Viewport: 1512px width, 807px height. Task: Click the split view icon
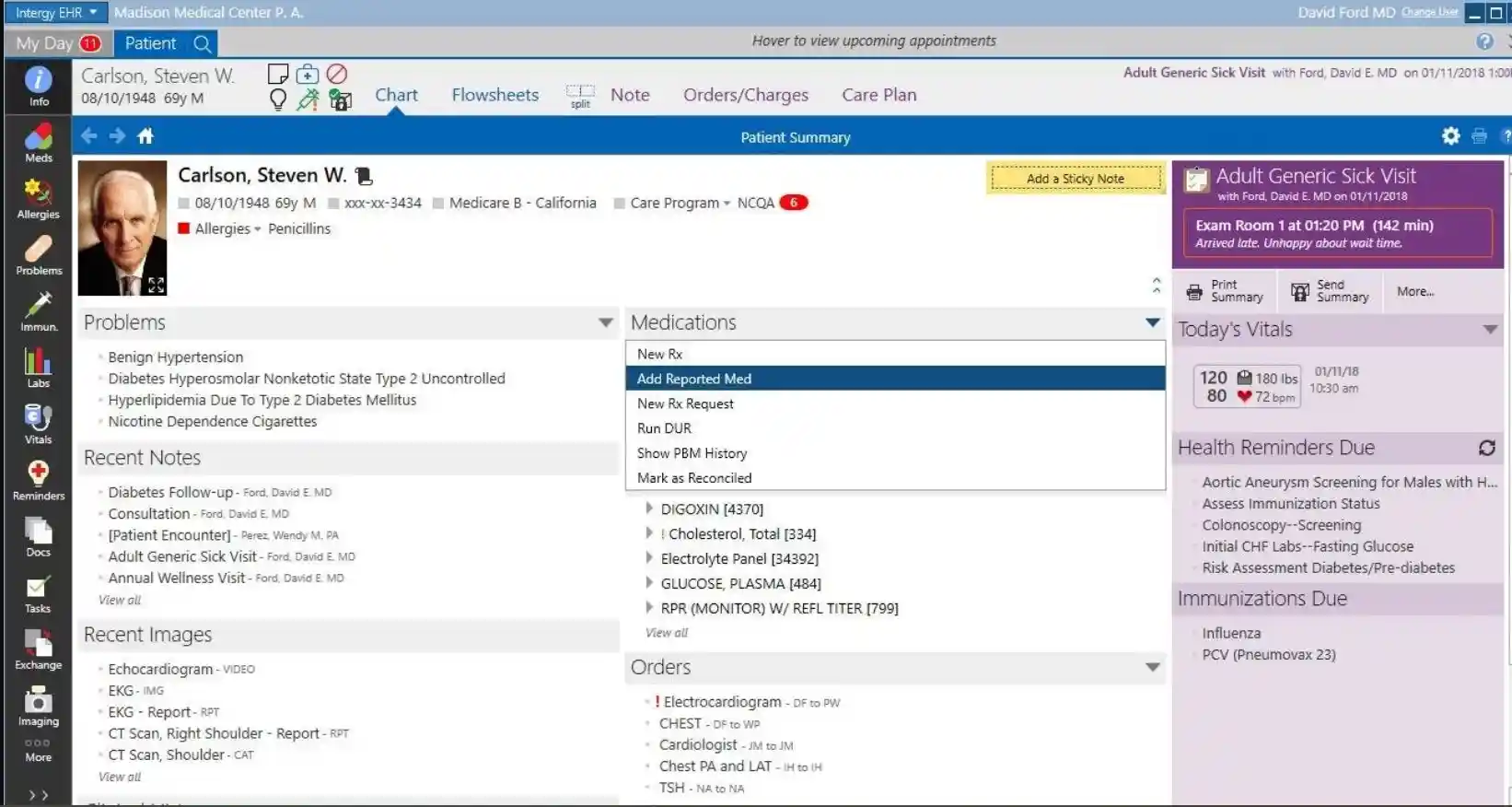(x=580, y=96)
